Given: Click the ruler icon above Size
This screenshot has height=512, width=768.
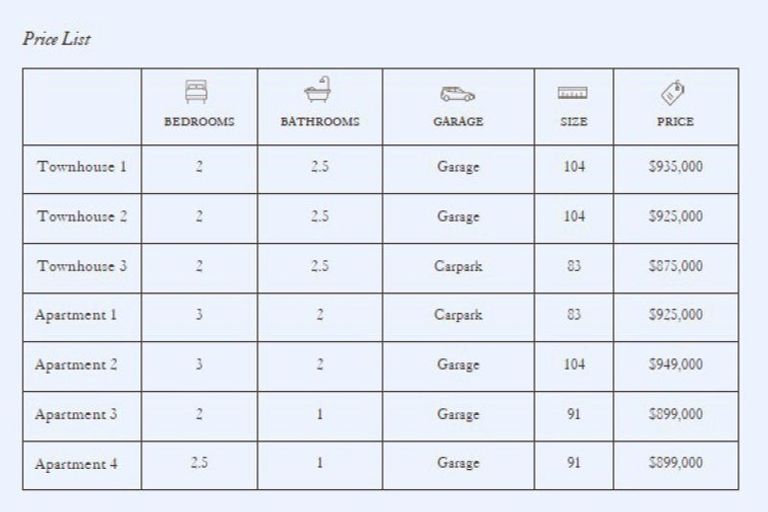Looking at the screenshot, I should click(573, 94).
